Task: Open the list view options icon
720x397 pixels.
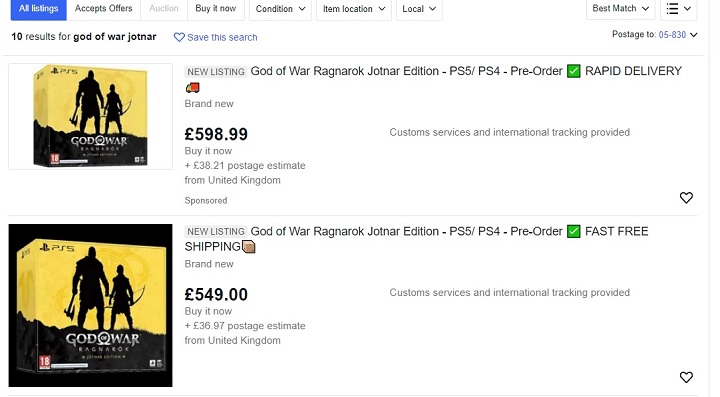Action: pyautogui.click(x=678, y=9)
